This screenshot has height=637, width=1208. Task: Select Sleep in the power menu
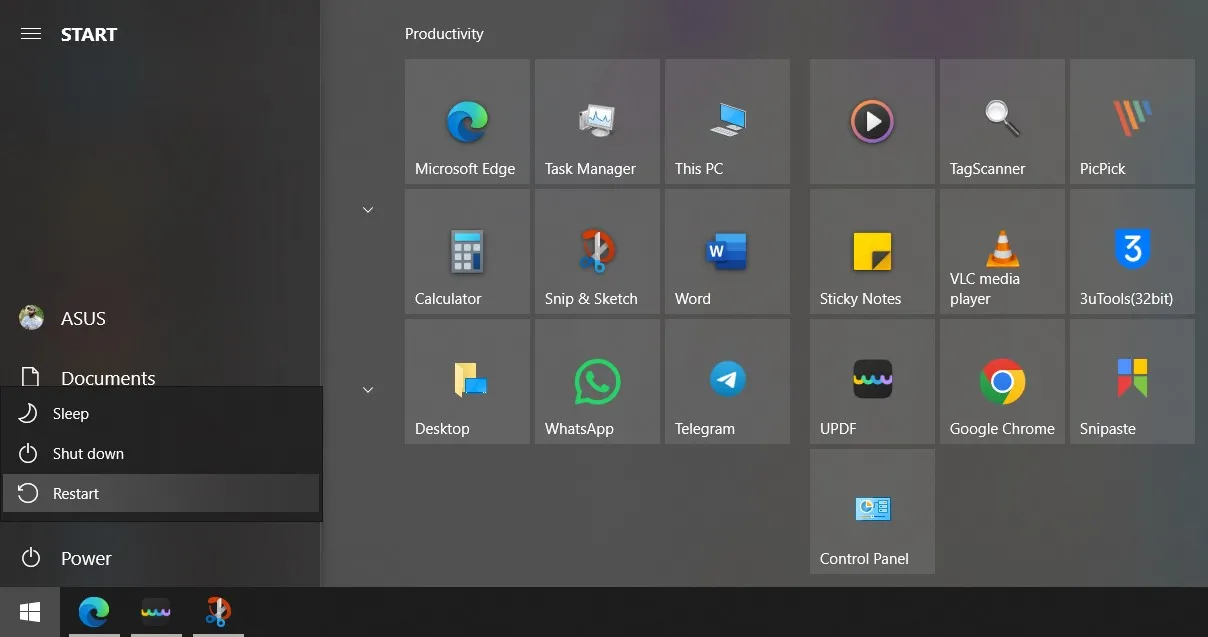[x=161, y=413]
